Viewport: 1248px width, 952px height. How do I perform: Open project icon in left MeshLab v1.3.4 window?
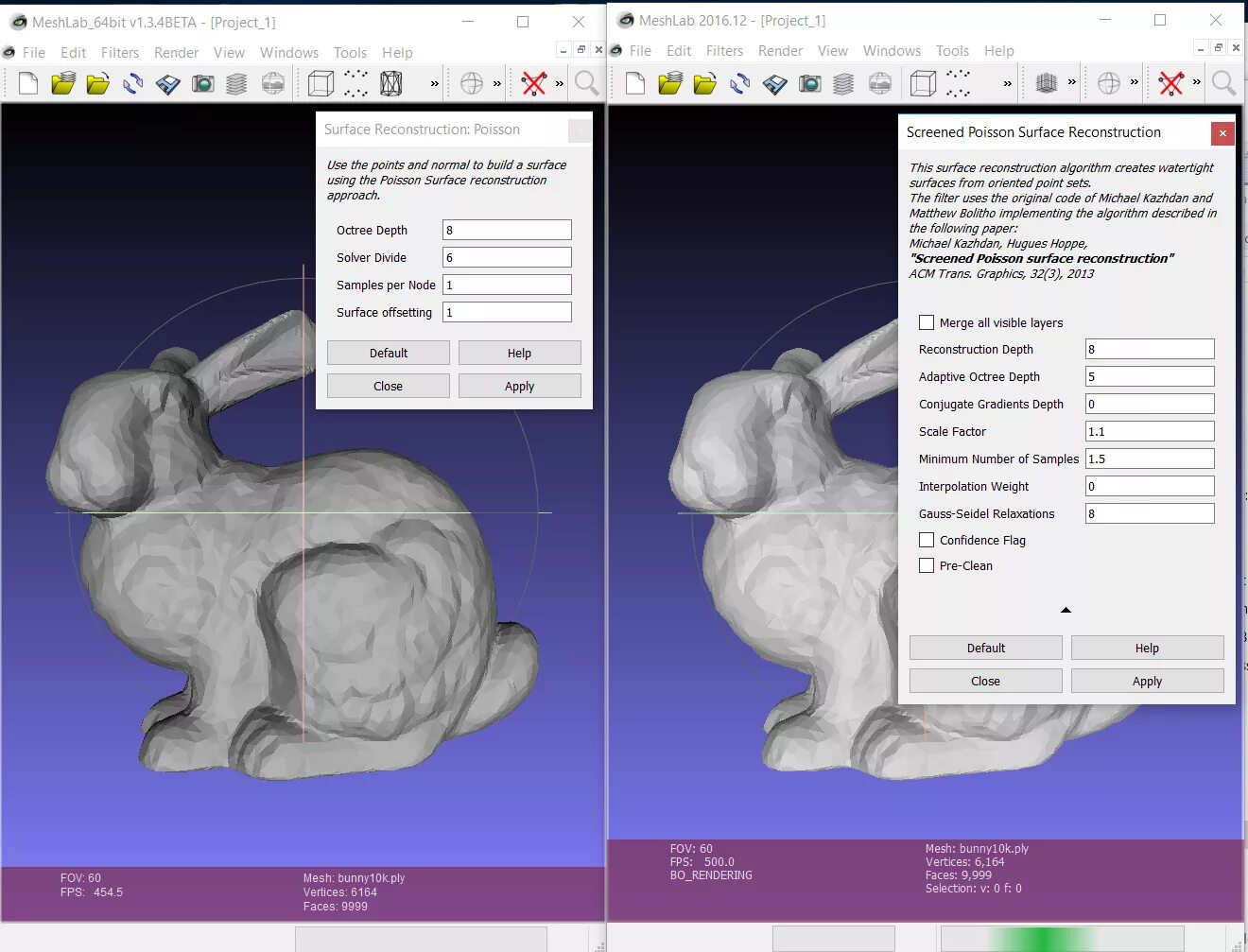tap(63, 84)
